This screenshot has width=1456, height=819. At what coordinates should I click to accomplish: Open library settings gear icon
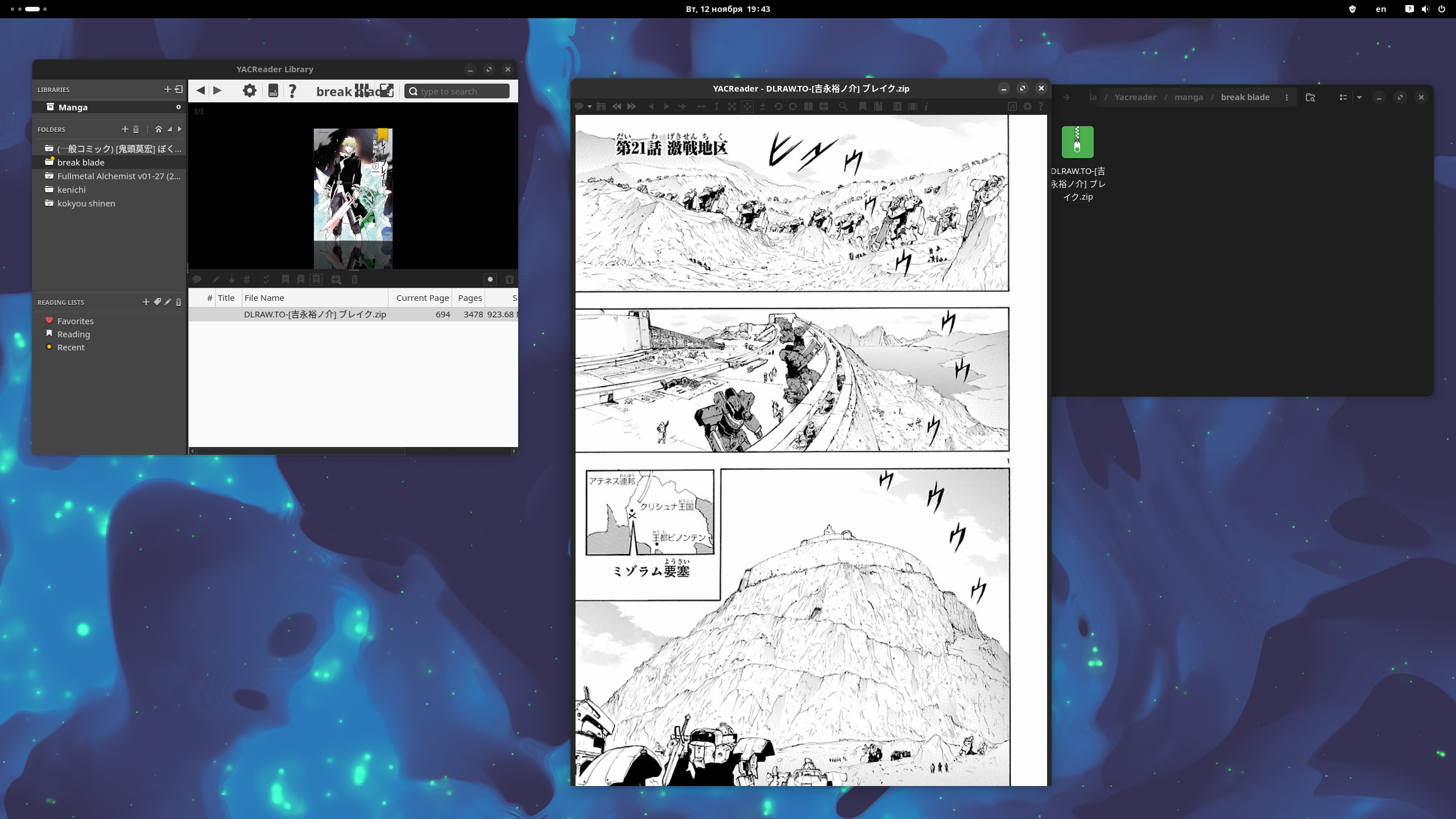[x=249, y=90]
